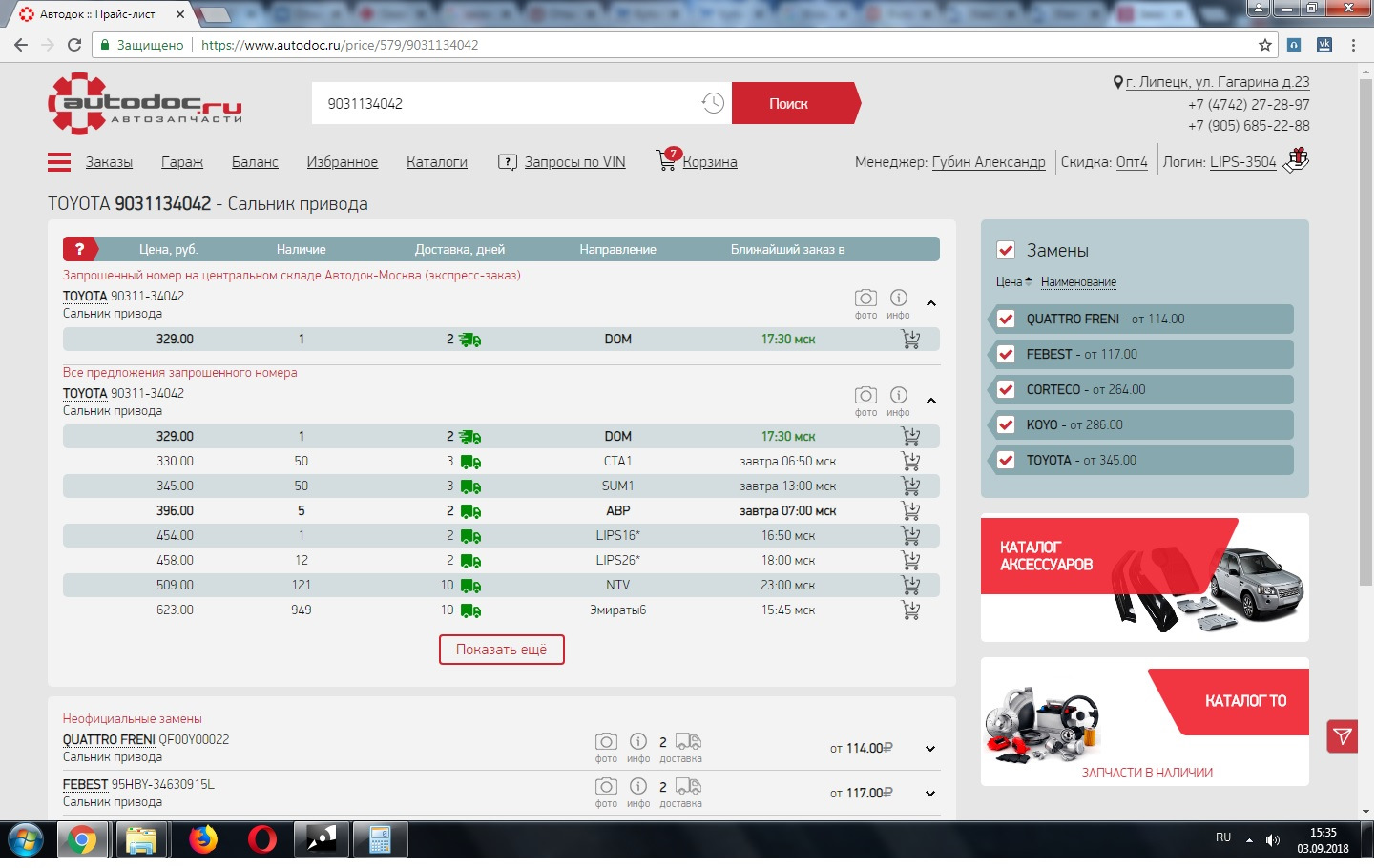The image size is (1376, 868).
Task: Click the Опт4 discount link
Action: tap(1132, 162)
